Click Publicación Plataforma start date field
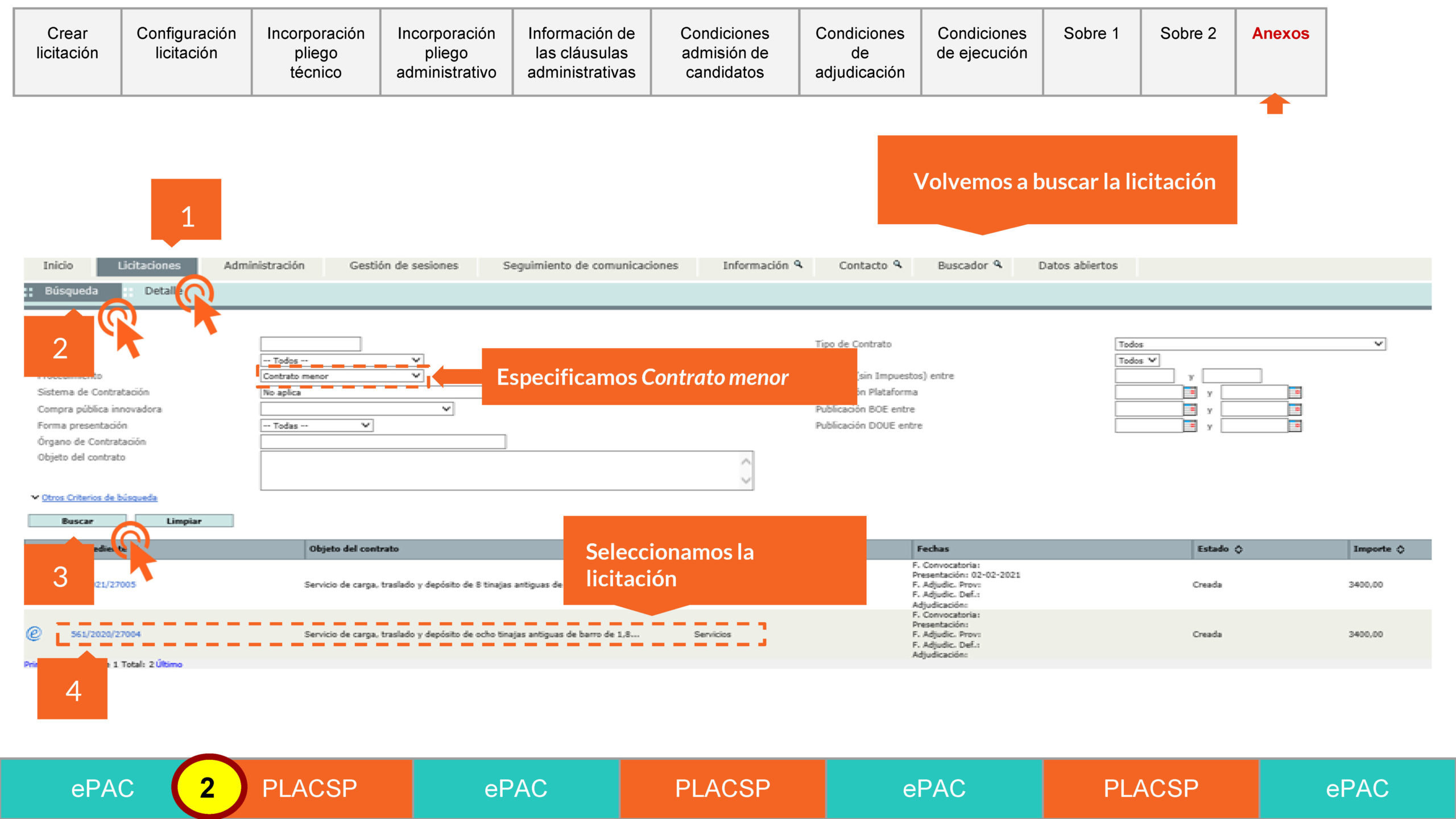This screenshot has width=1456, height=819. [1149, 392]
